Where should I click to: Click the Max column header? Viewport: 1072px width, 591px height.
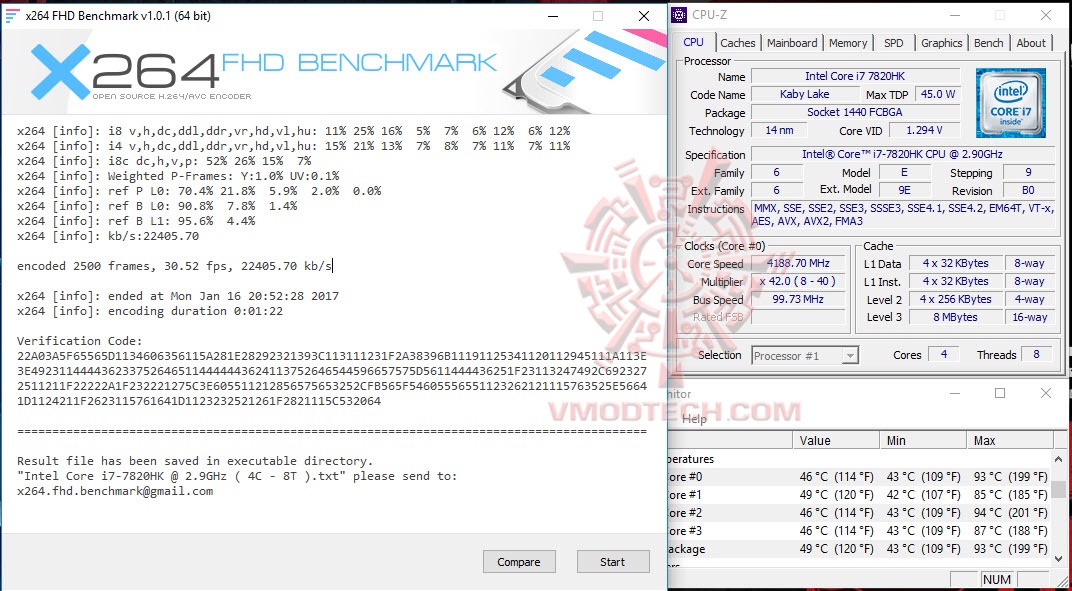[x=1010, y=441]
